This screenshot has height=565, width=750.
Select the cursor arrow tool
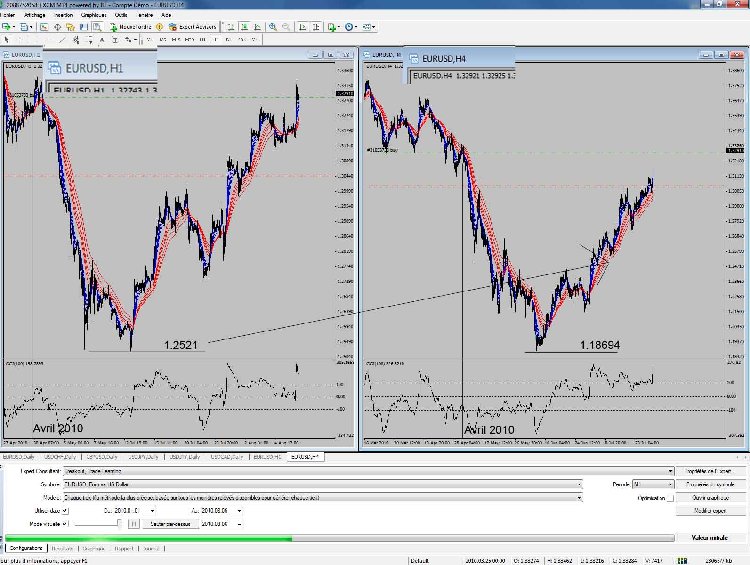coord(7,40)
